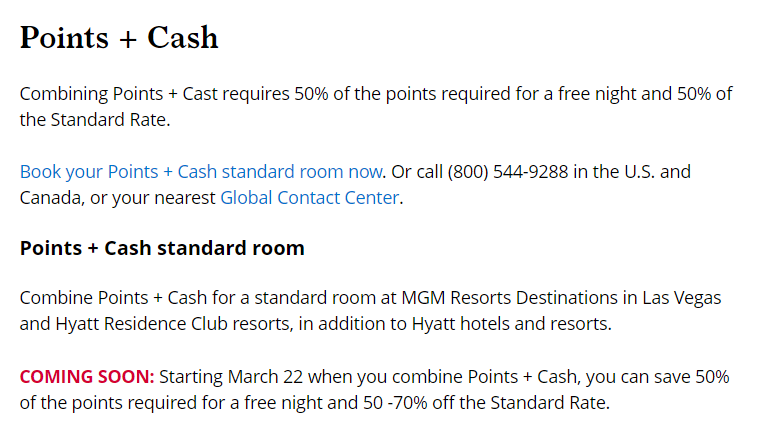
Task: Open the Book your Points + Cash standard room now link
Action: (201, 172)
